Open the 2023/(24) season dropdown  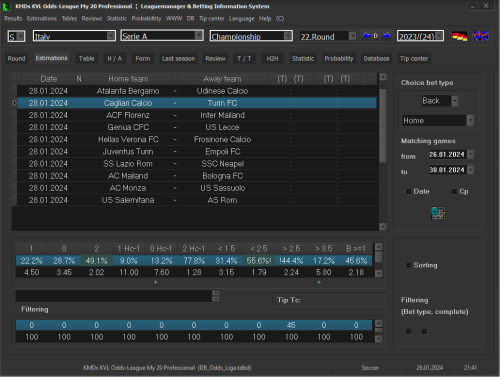coord(440,36)
